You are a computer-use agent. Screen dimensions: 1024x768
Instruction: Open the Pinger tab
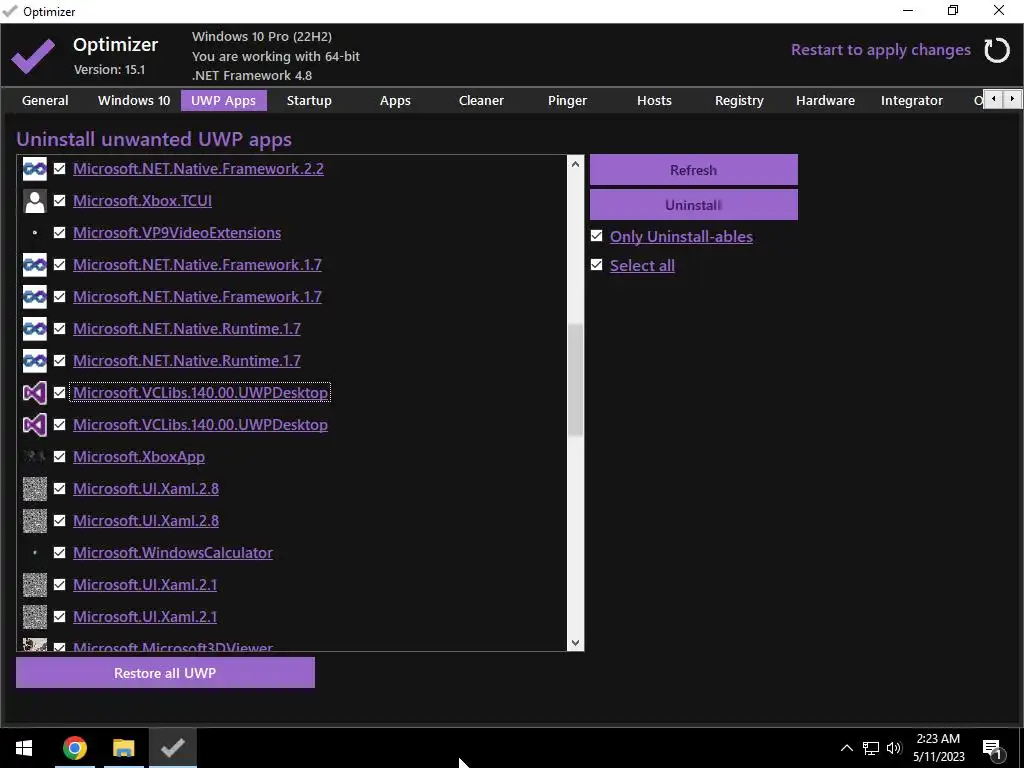coord(568,101)
